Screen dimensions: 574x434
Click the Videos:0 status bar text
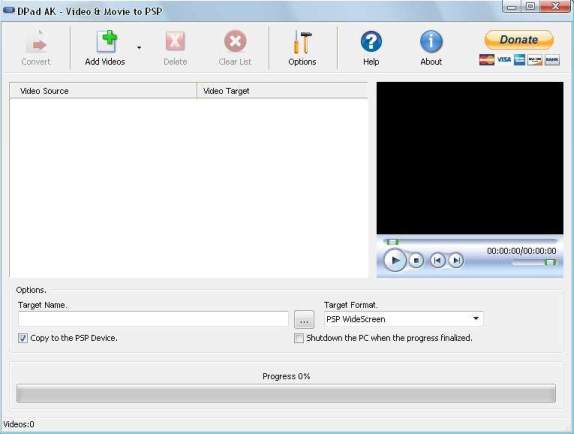(19, 424)
